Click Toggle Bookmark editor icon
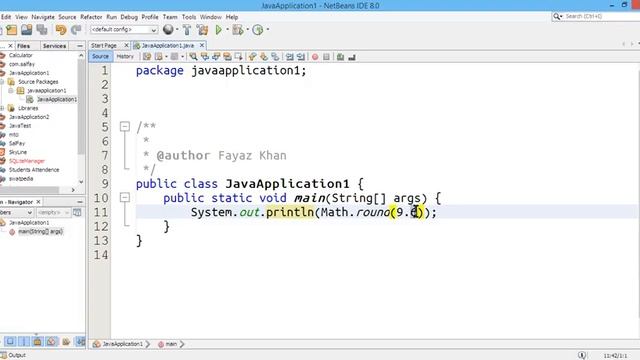Viewport: 640px width, 360px height. 275,57
